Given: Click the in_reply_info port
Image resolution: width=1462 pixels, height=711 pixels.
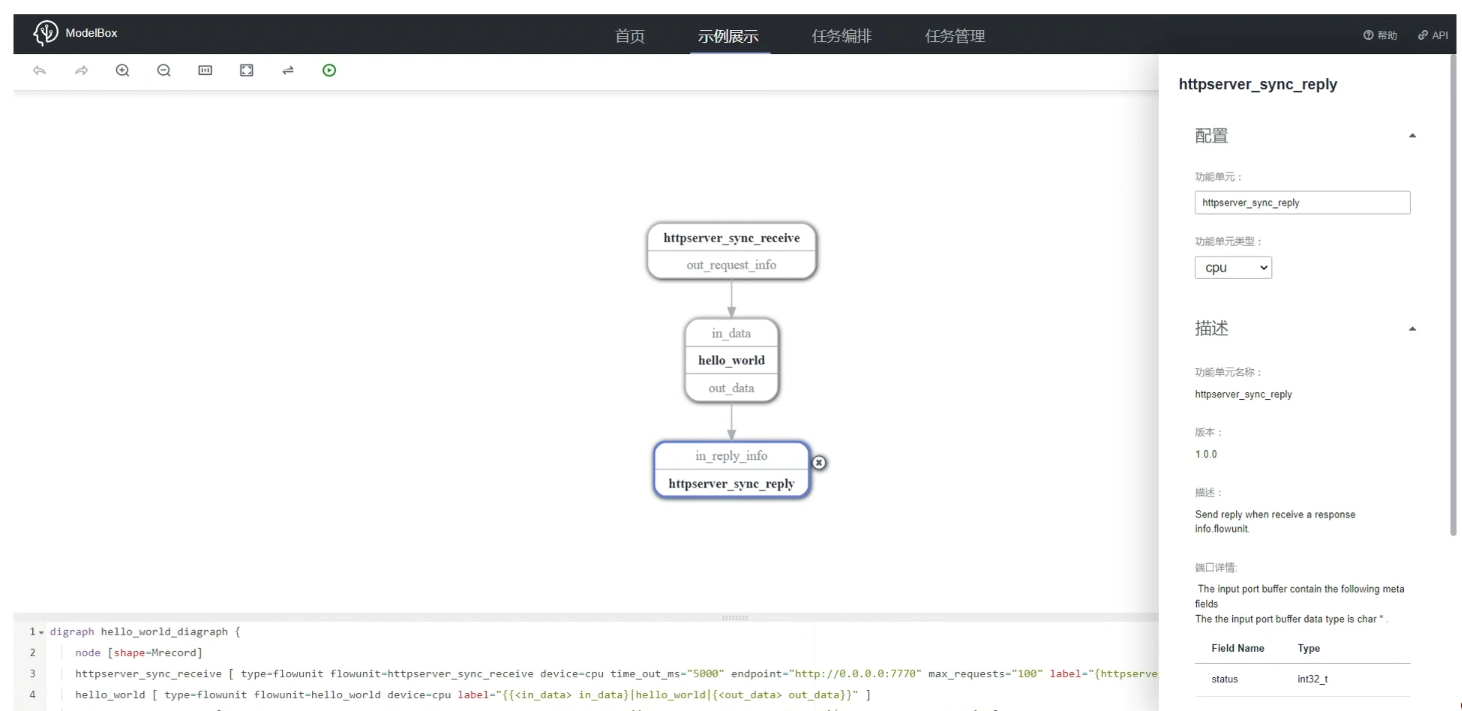Looking at the screenshot, I should 731,456.
